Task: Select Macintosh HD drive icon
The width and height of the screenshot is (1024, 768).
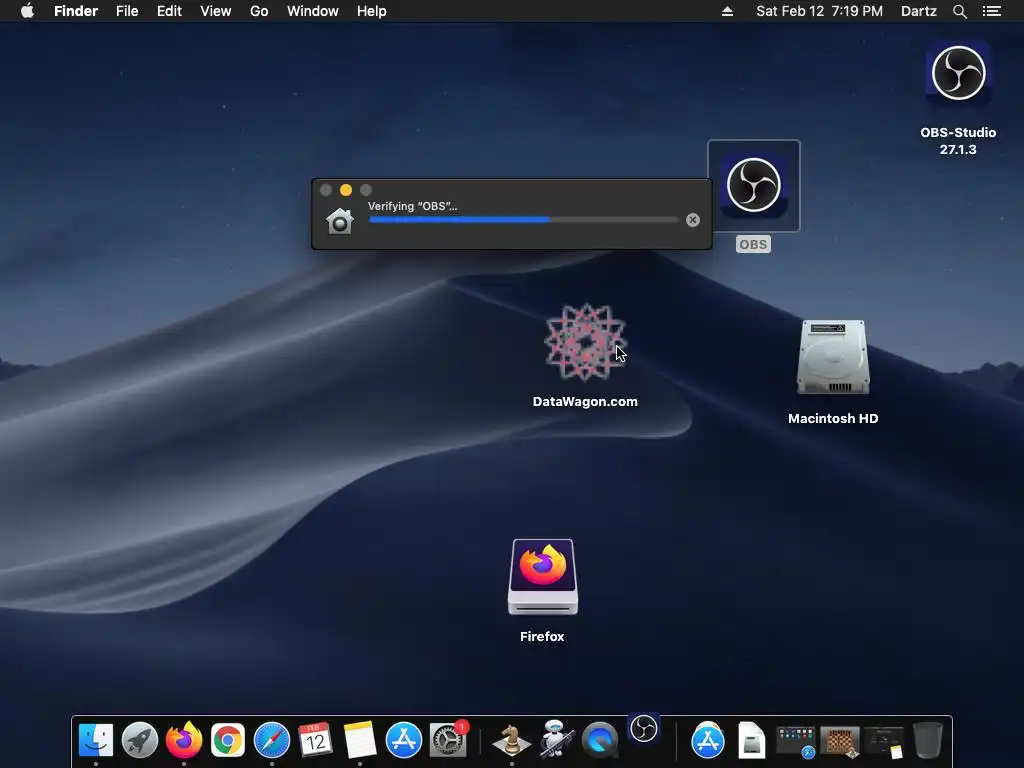Action: [x=833, y=357]
